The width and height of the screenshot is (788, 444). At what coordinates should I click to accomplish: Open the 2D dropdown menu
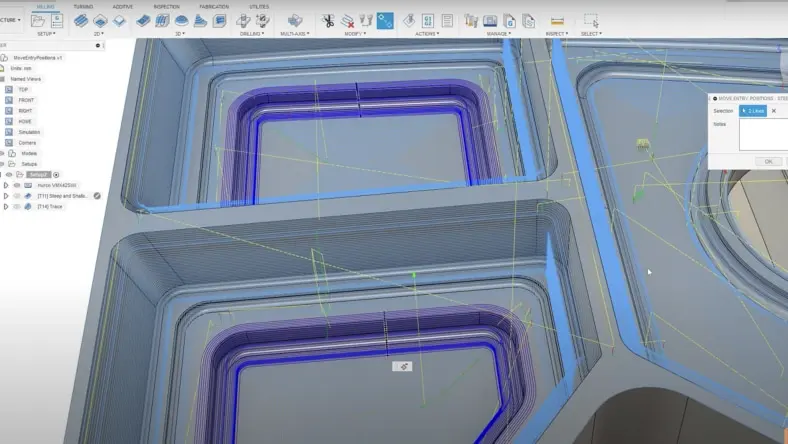coord(99,34)
